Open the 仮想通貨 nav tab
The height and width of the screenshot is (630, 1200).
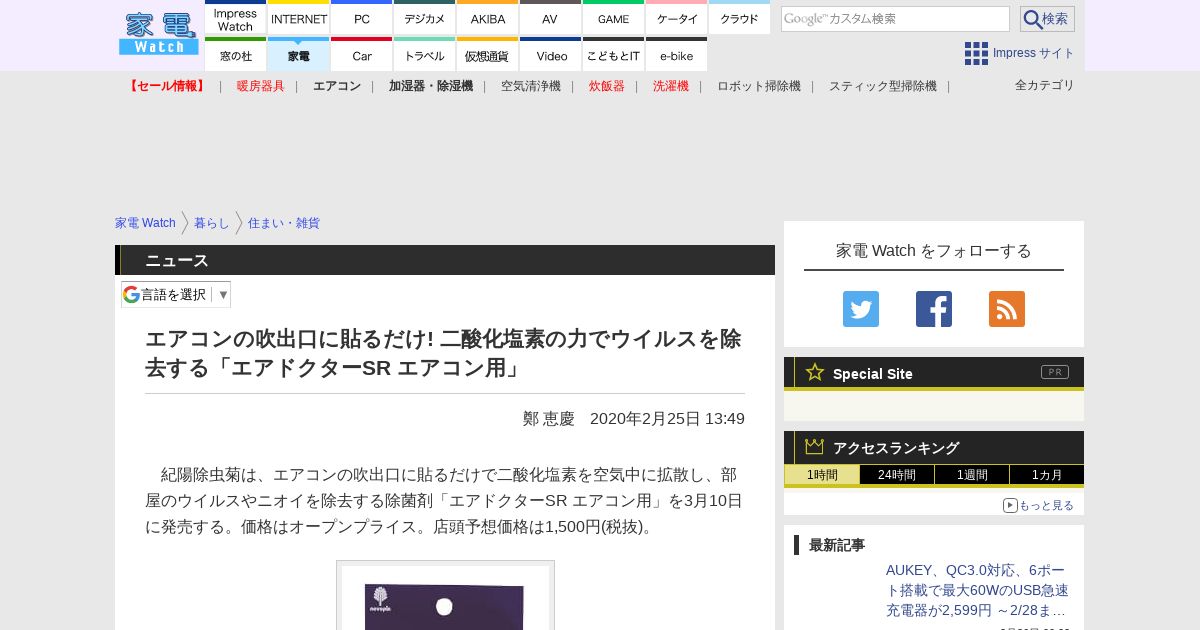click(x=488, y=54)
